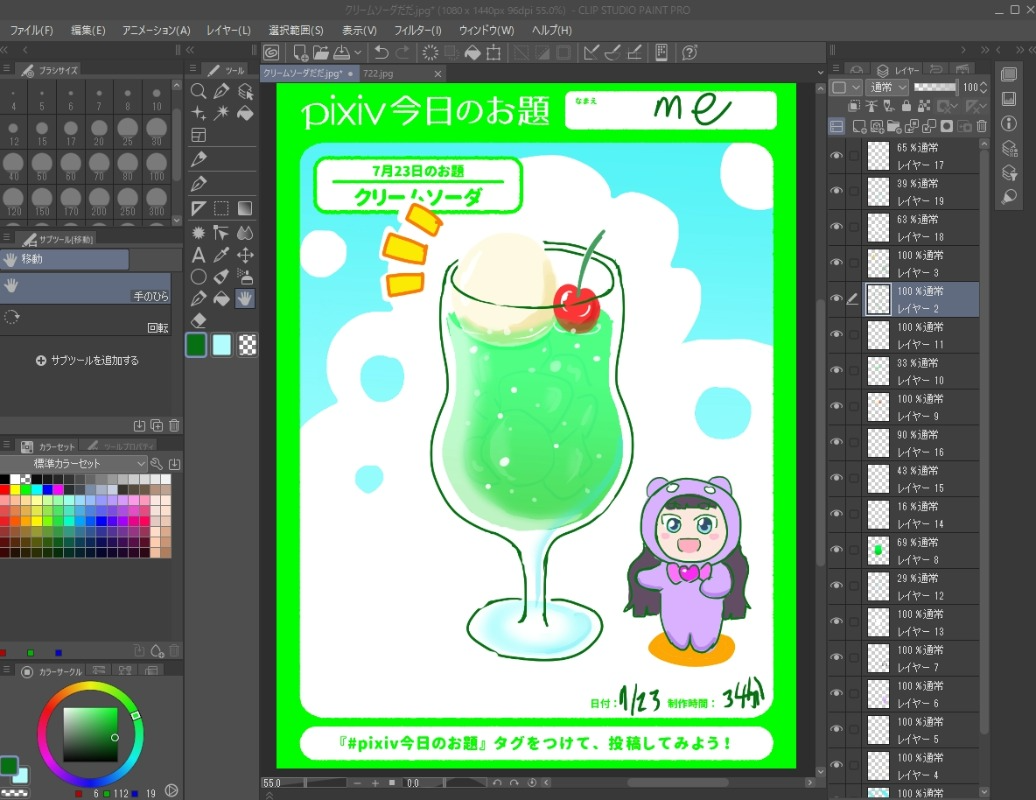The image size is (1036, 800).
Task: Select the Magnifier zoom tool
Action: pos(199,91)
